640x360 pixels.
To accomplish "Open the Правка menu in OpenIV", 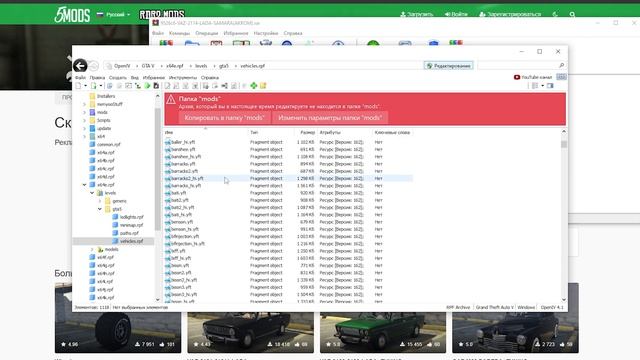I will point(97,78).
